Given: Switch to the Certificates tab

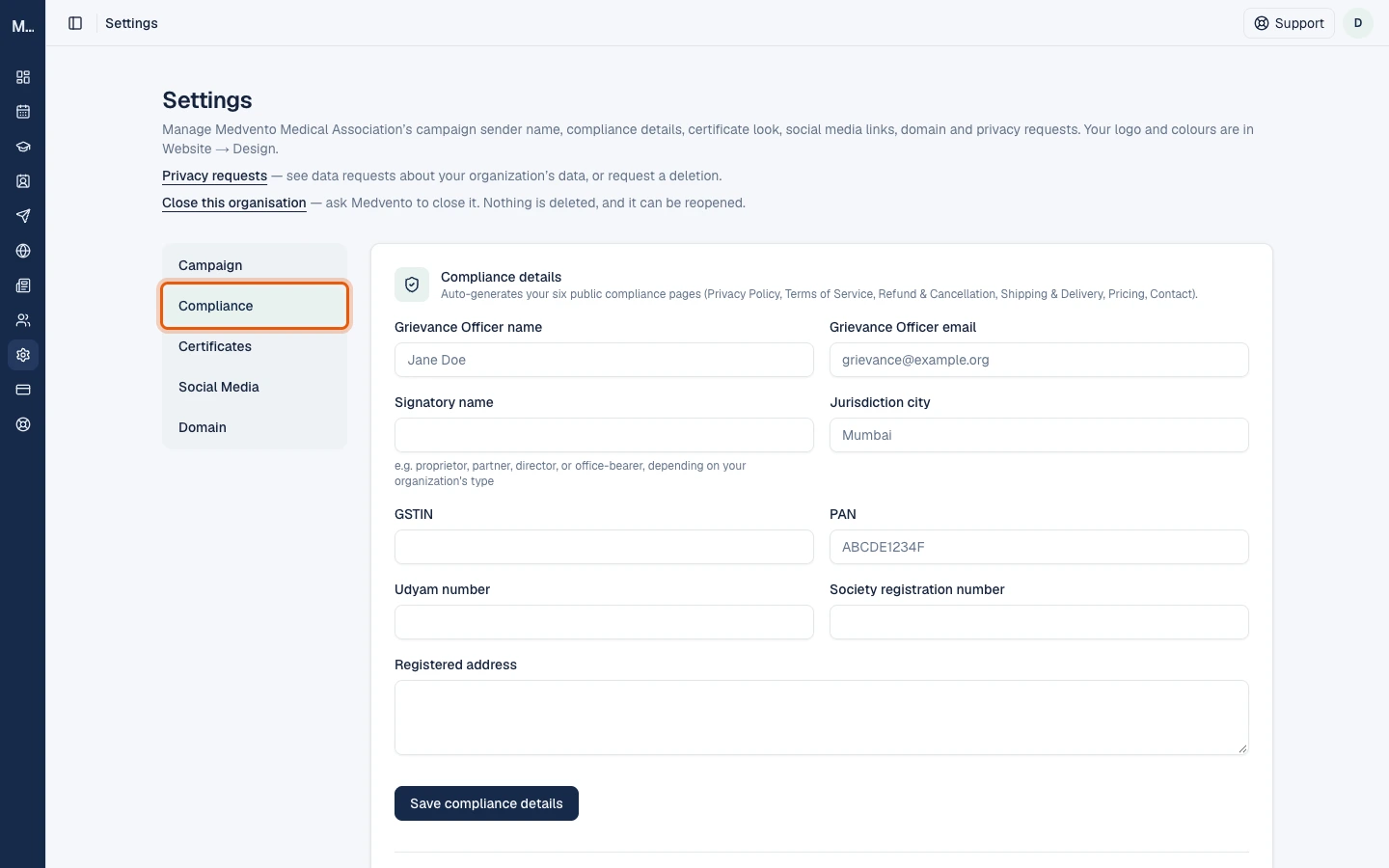Looking at the screenshot, I should 255,346.
